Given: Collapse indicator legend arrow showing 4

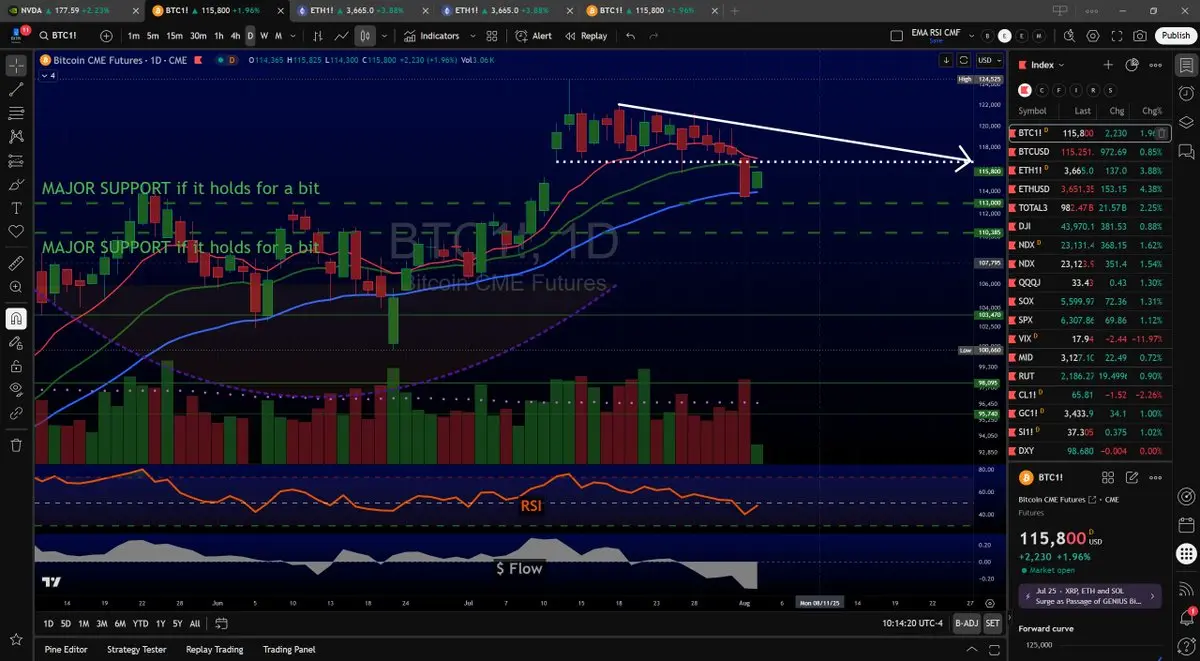Looking at the screenshot, I should pos(46,75).
